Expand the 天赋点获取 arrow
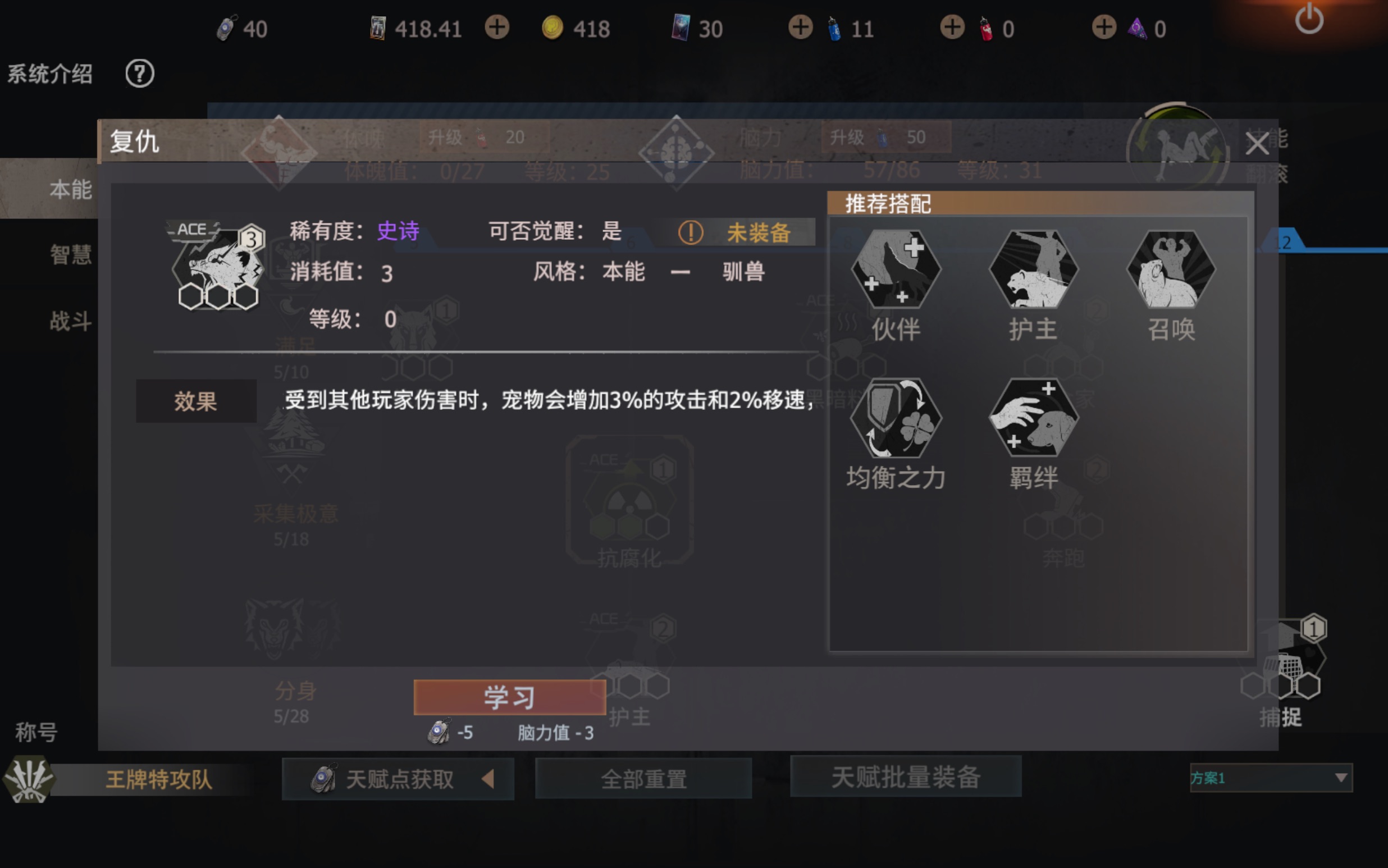 coord(488,779)
